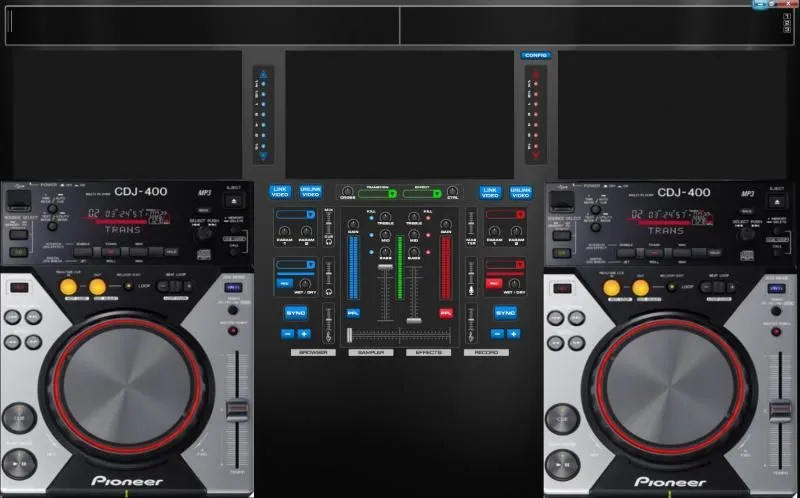This screenshot has height=498, width=800.
Task: Click the right channel volume fader handle
Action: tap(414, 321)
